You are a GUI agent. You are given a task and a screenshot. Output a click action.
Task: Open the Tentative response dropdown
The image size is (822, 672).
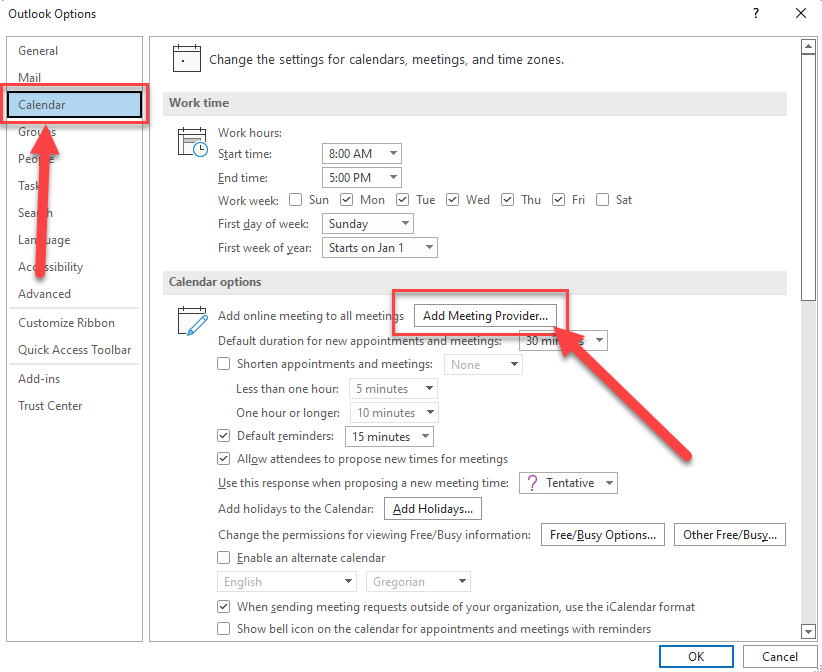coord(568,483)
